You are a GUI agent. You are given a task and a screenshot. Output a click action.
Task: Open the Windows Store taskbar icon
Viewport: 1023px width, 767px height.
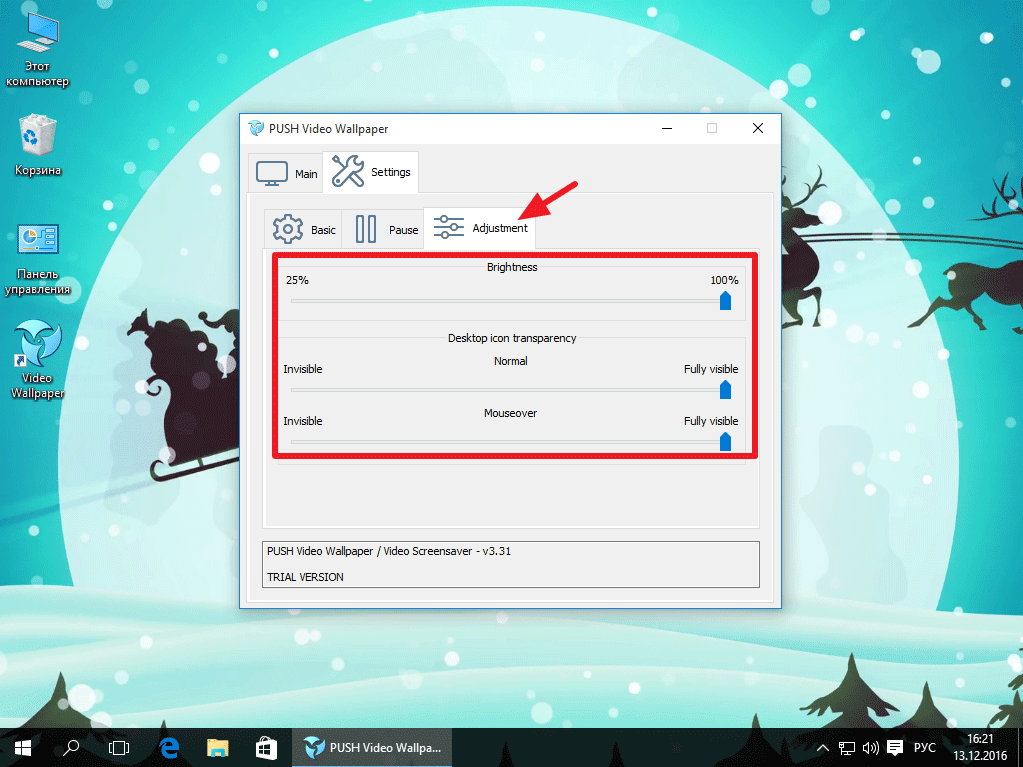(267, 747)
